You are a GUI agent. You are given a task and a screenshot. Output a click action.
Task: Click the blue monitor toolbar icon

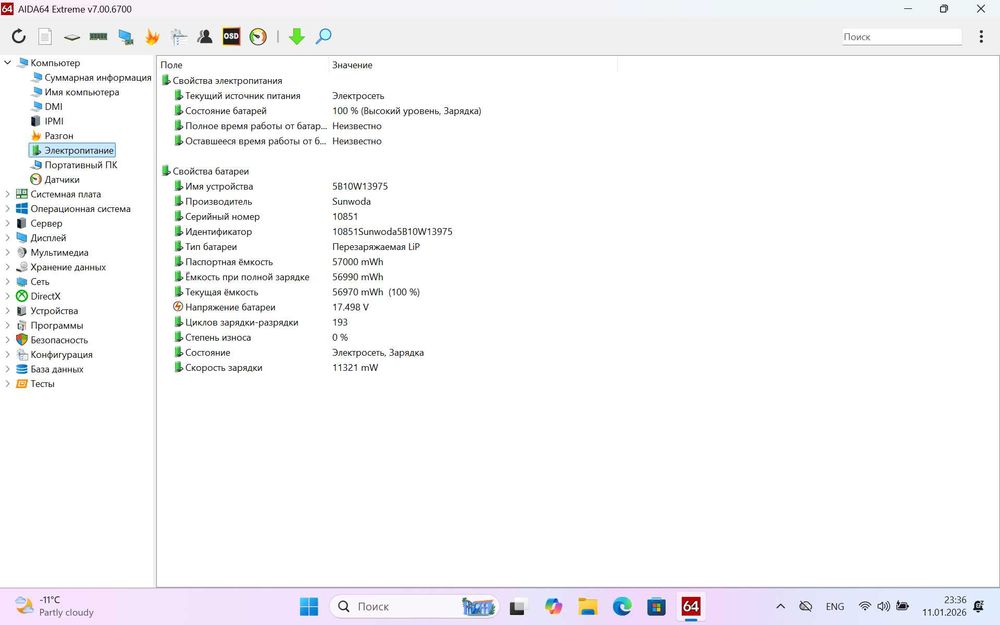coord(126,37)
